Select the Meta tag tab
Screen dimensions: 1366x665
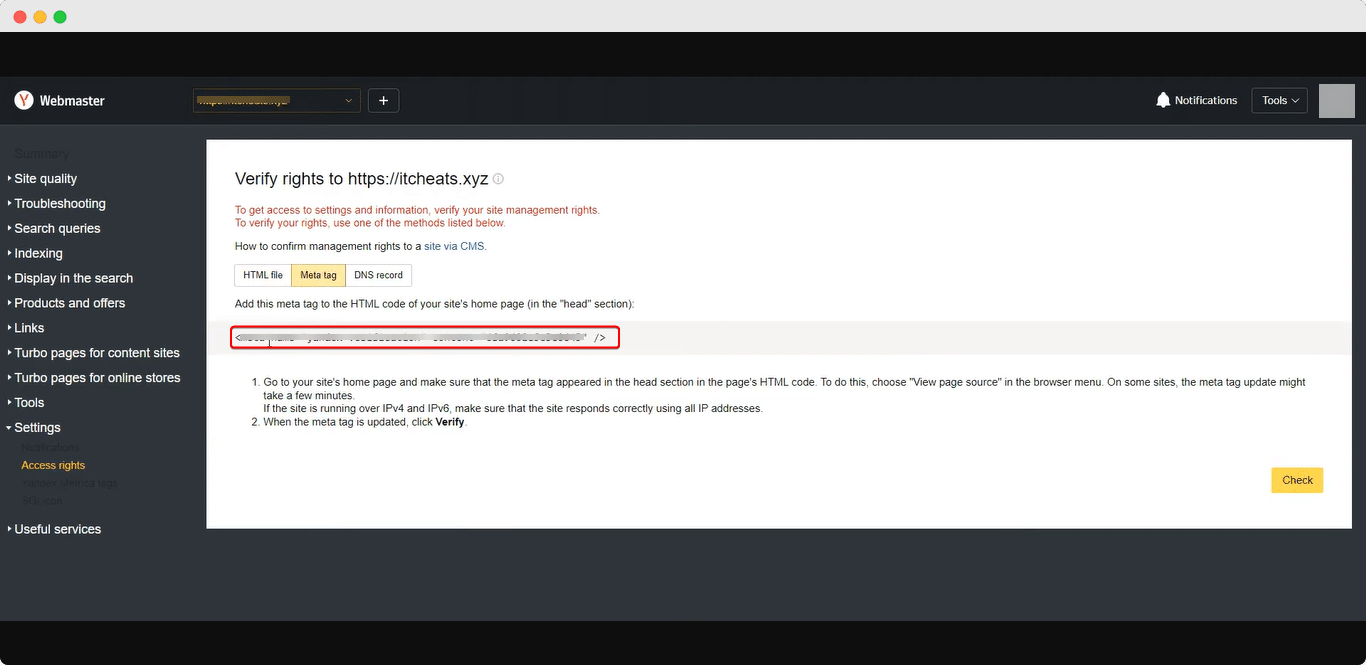tap(318, 275)
